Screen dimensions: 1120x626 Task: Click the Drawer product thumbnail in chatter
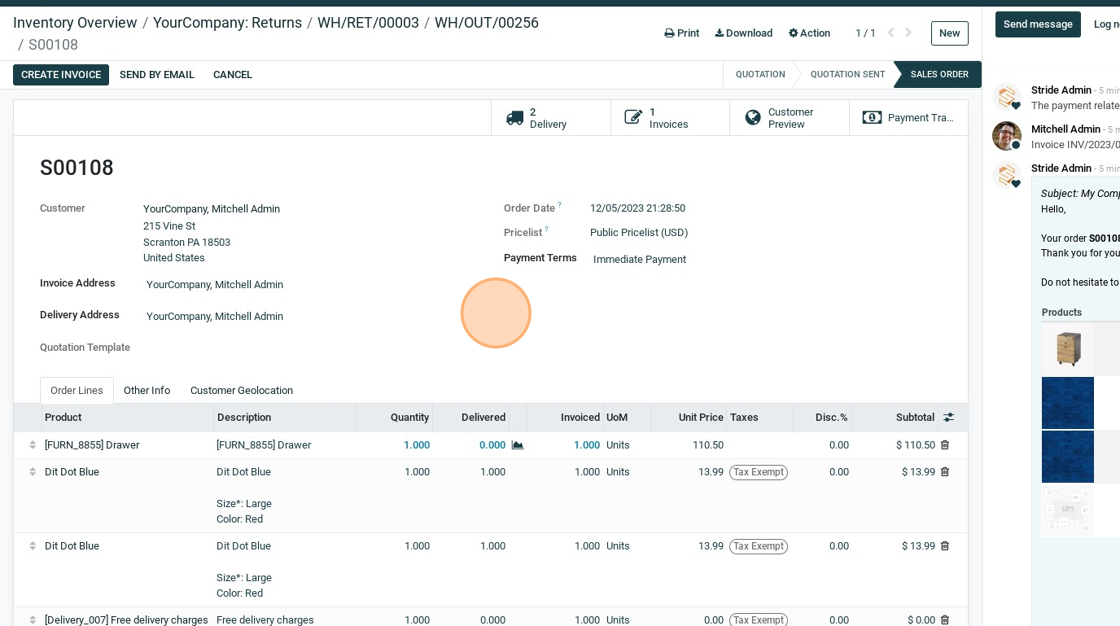point(1067,350)
